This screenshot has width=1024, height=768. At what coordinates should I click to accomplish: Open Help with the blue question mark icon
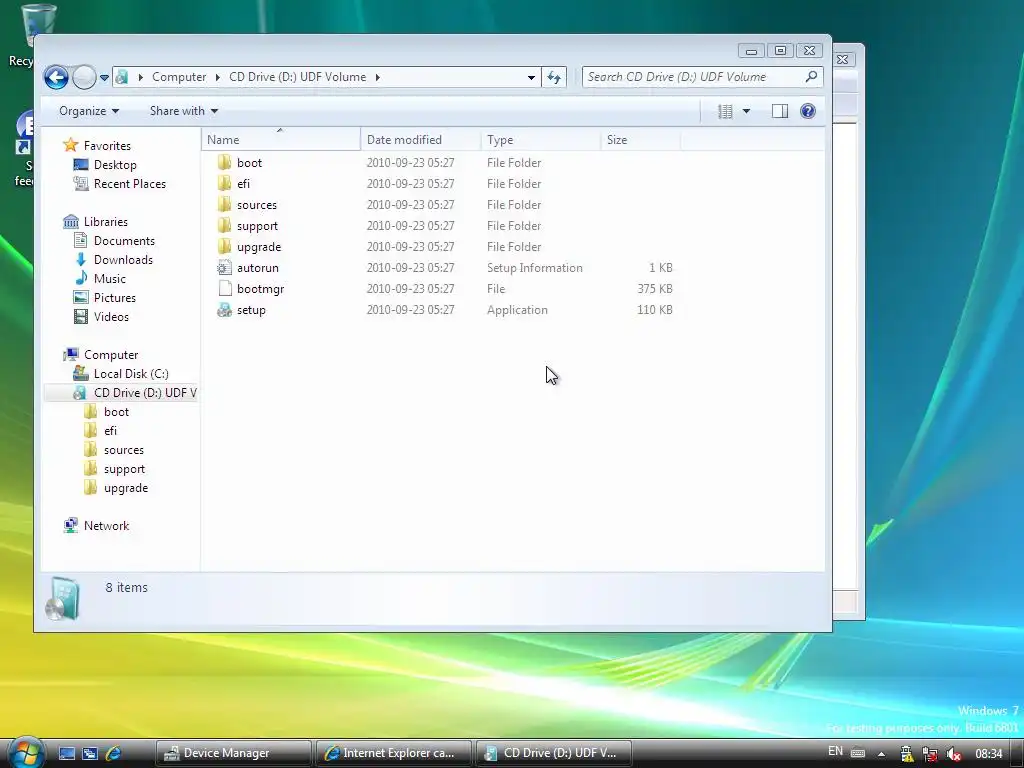pyautogui.click(x=808, y=111)
